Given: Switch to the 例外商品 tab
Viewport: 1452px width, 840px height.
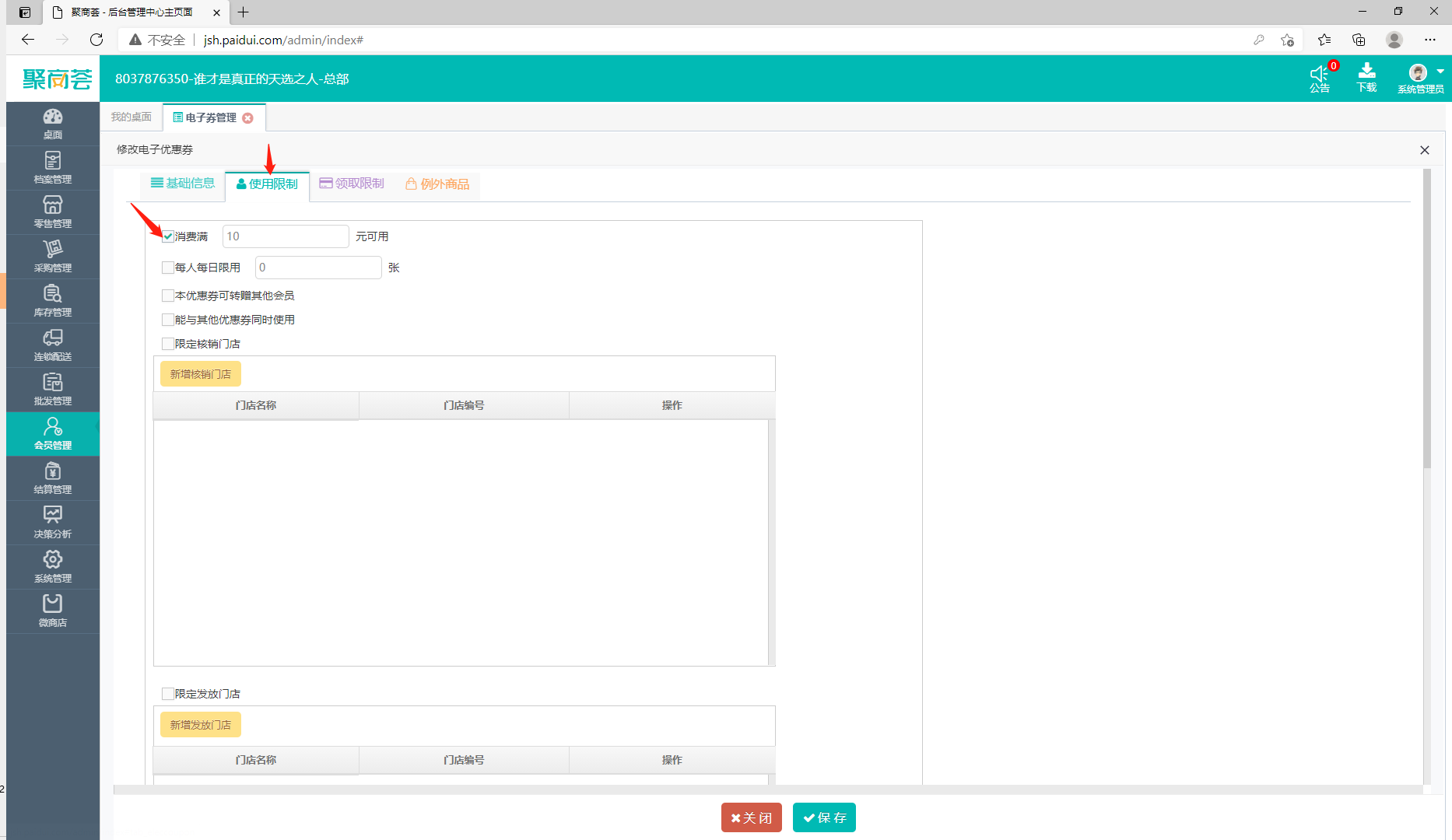Looking at the screenshot, I should point(437,184).
